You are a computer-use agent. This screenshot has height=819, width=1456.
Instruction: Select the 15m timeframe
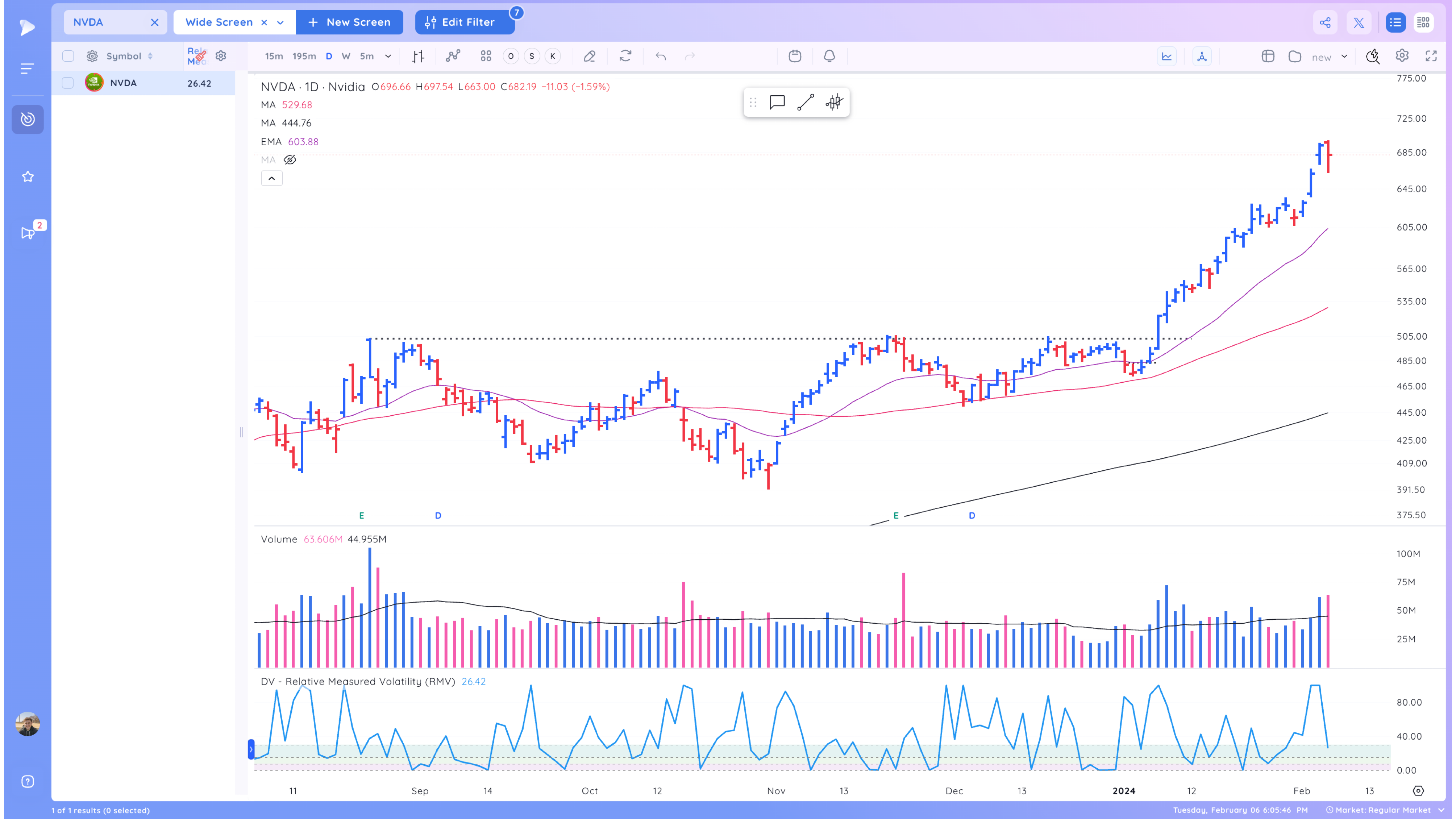point(274,56)
